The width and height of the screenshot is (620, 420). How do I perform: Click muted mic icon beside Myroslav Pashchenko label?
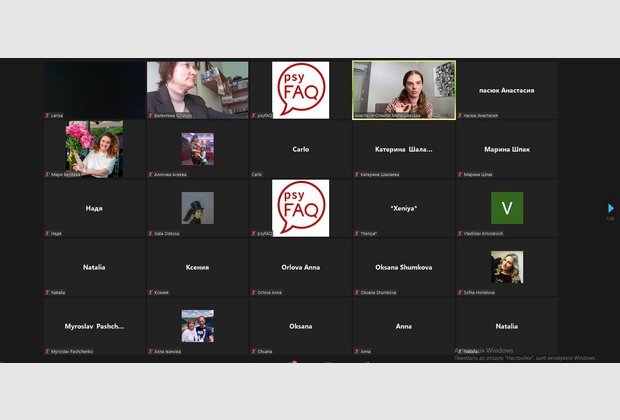[47, 352]
